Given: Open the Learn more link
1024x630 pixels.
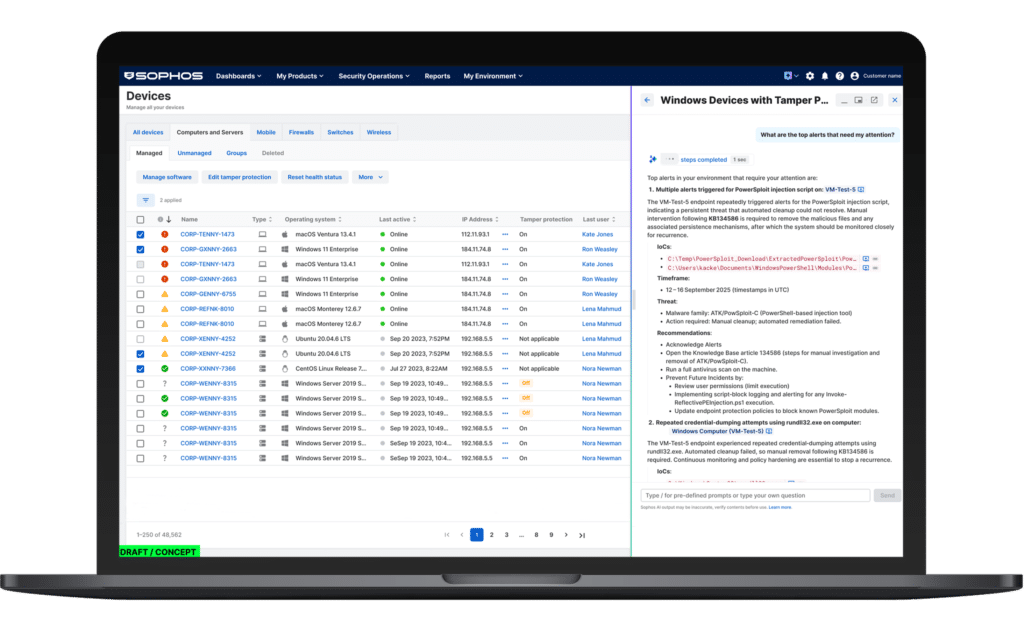Looking at the screenshot, I should tap(780, 507).
